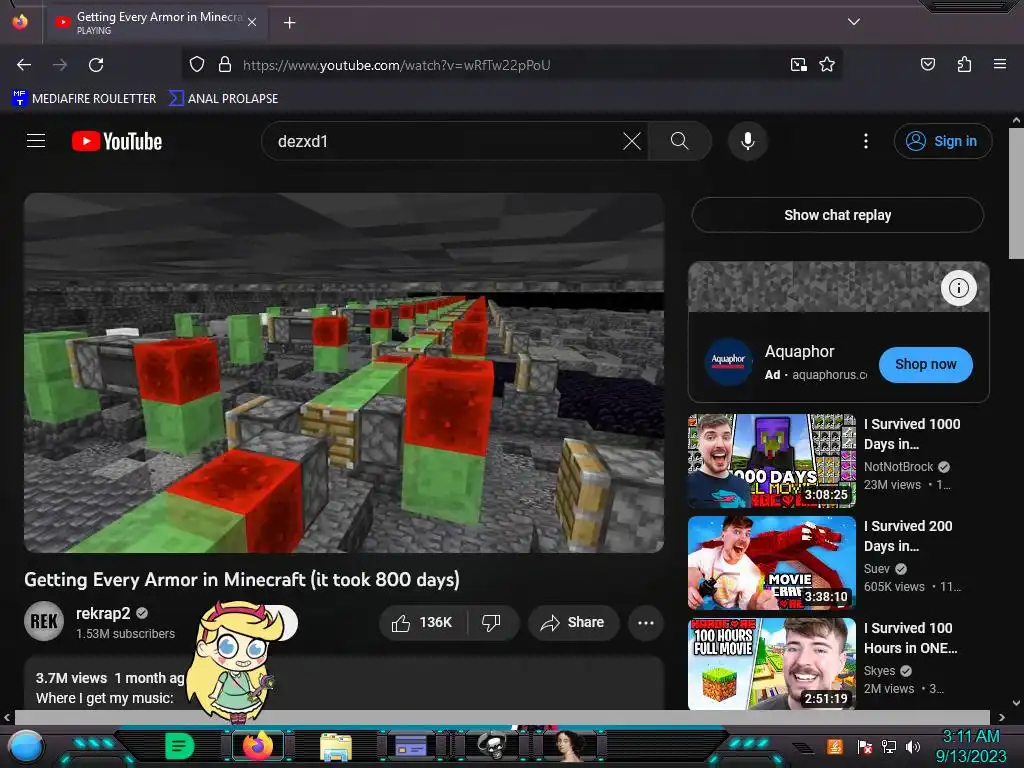The image size is (1024, 768).
Task: Open the Pocket save icon
Action: 927,64
